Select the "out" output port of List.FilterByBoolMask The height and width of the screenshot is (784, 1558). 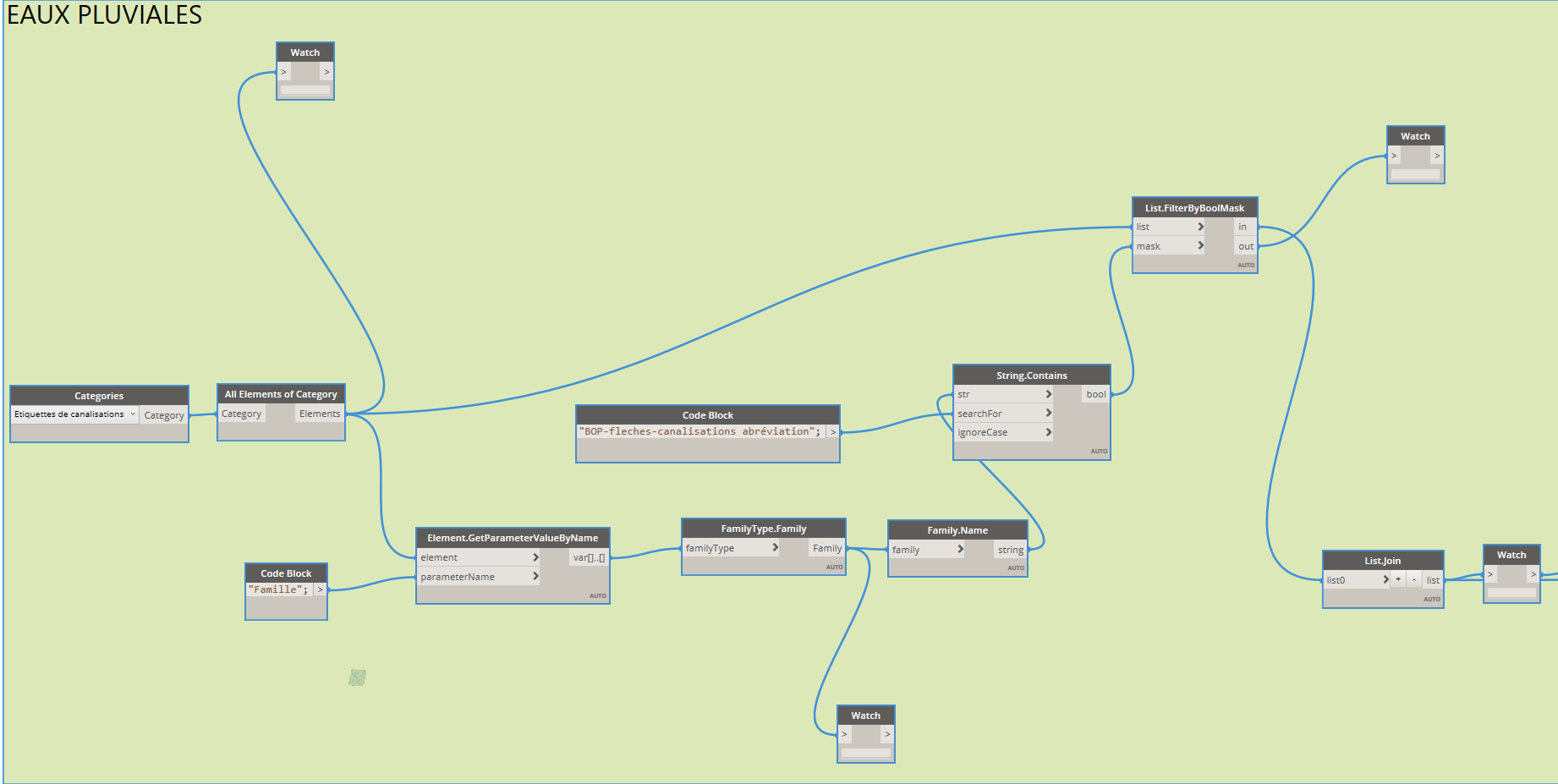(x=1245, y=246)
